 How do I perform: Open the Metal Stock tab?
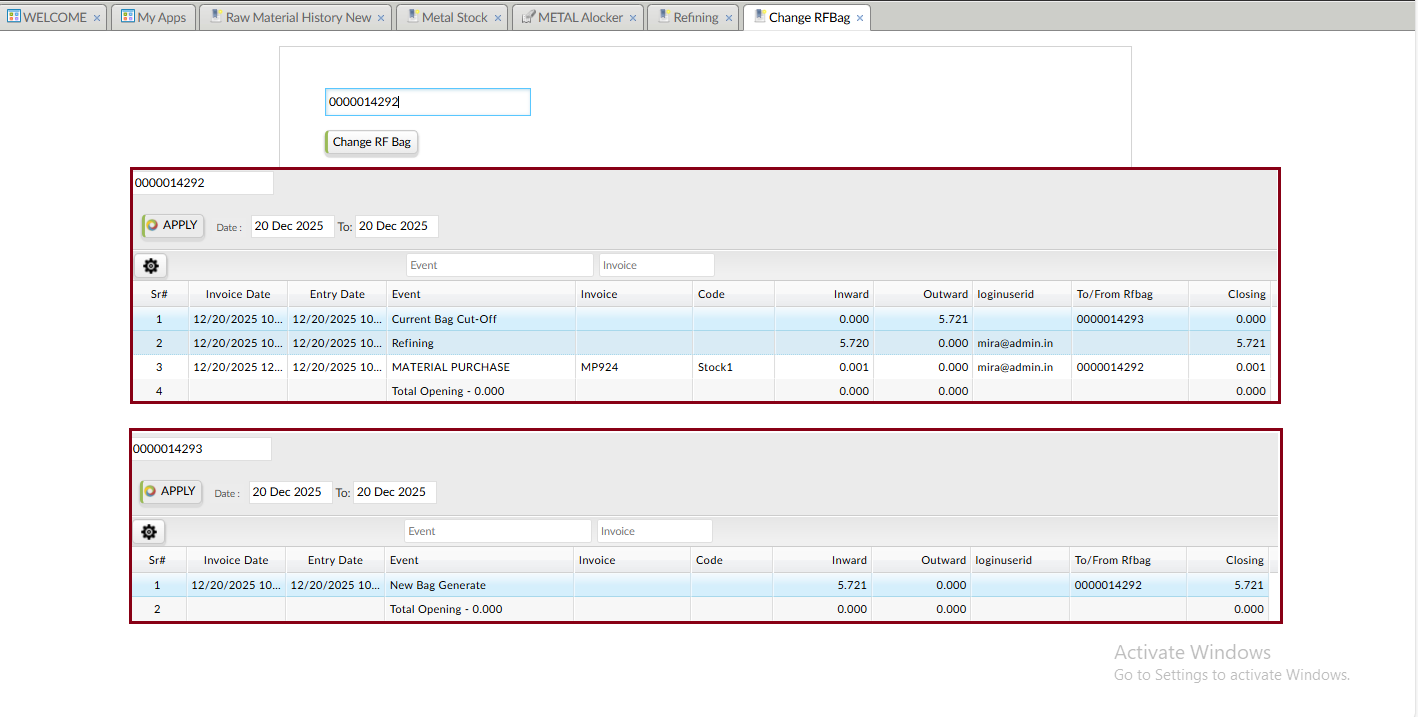pyautogui.click(x=454, y=17)
